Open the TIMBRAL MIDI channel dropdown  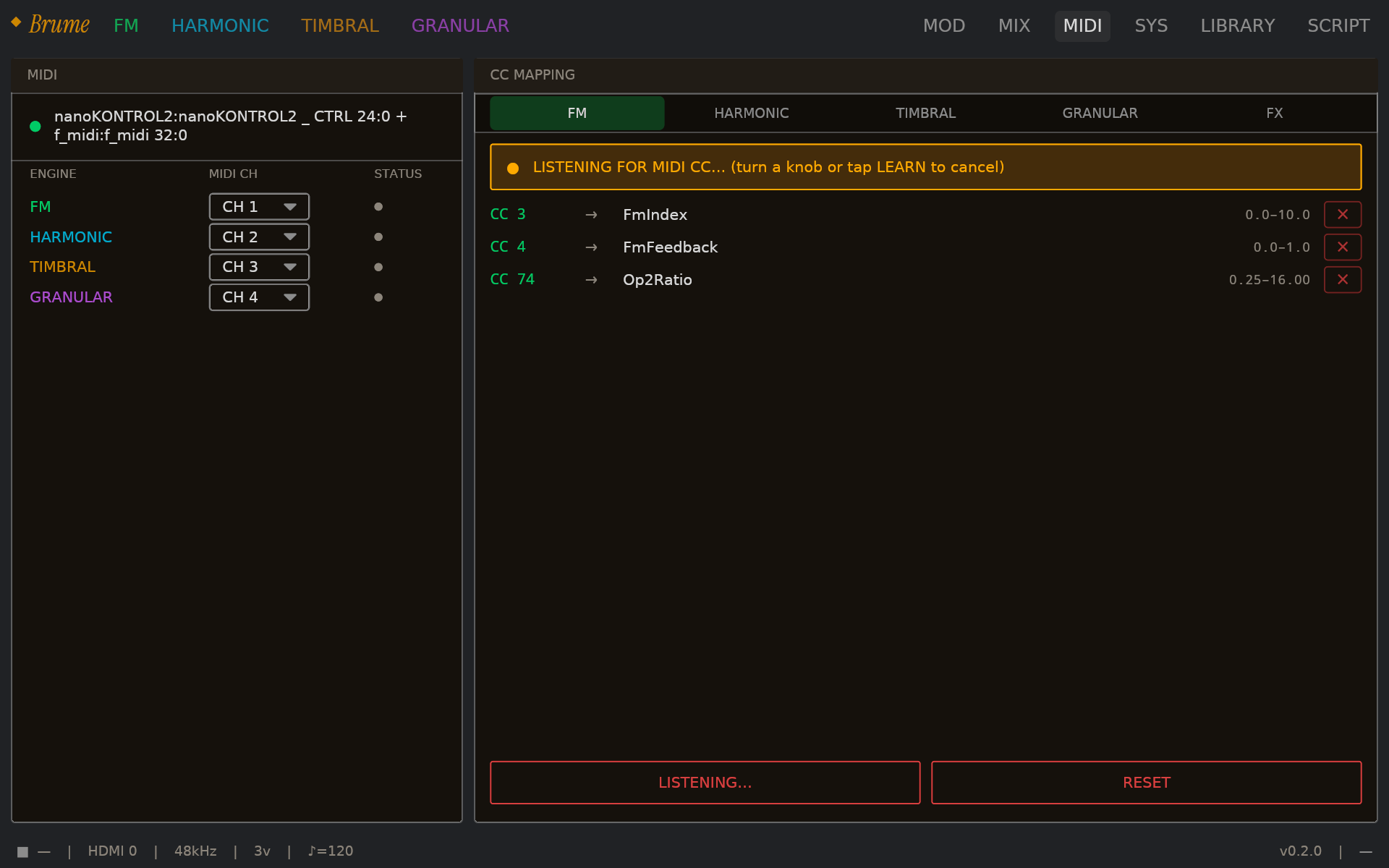pyautogui.click(x=259, y=267)
